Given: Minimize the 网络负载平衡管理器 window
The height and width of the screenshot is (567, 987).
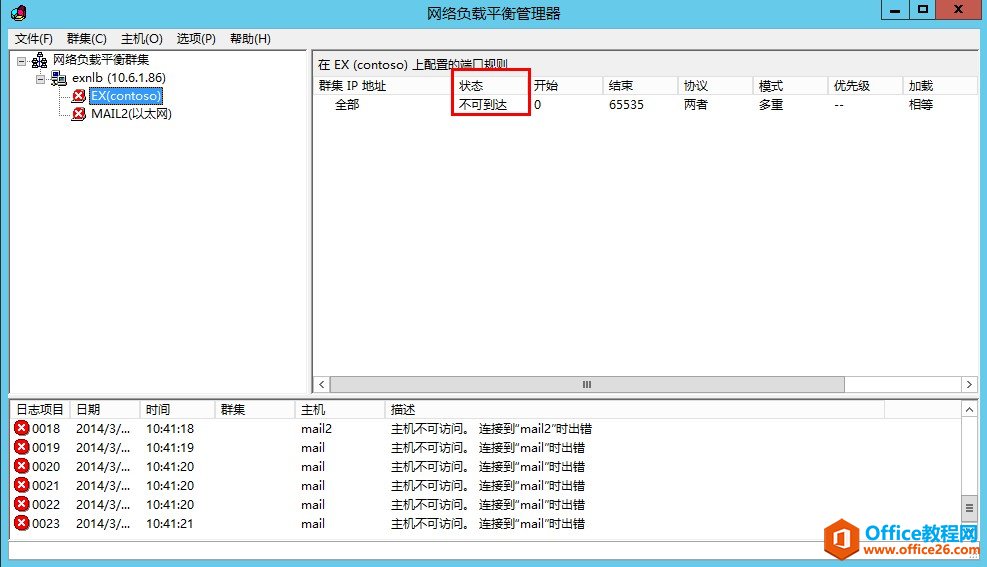Looking at the screenshot, I should pos(894,9).
